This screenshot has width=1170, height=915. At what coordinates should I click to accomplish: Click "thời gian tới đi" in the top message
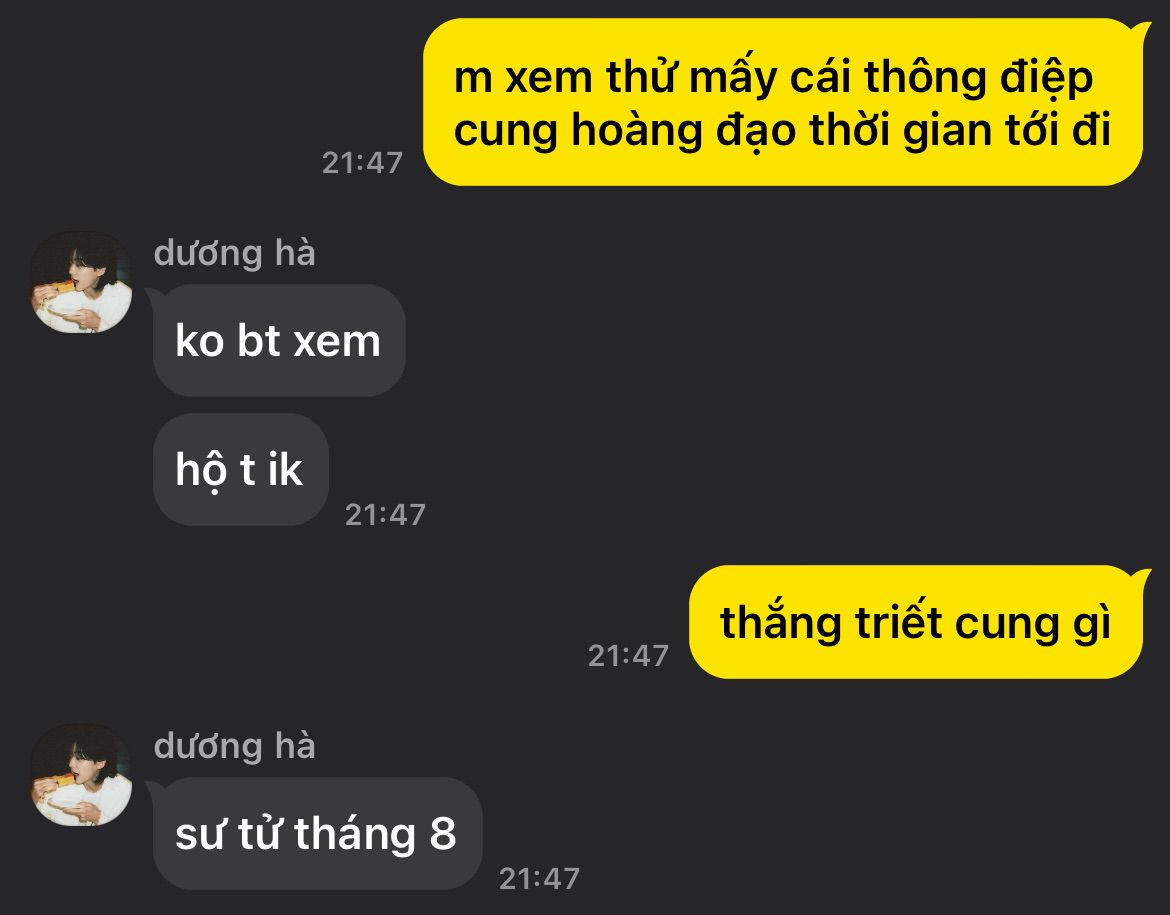tap(961, 130)
